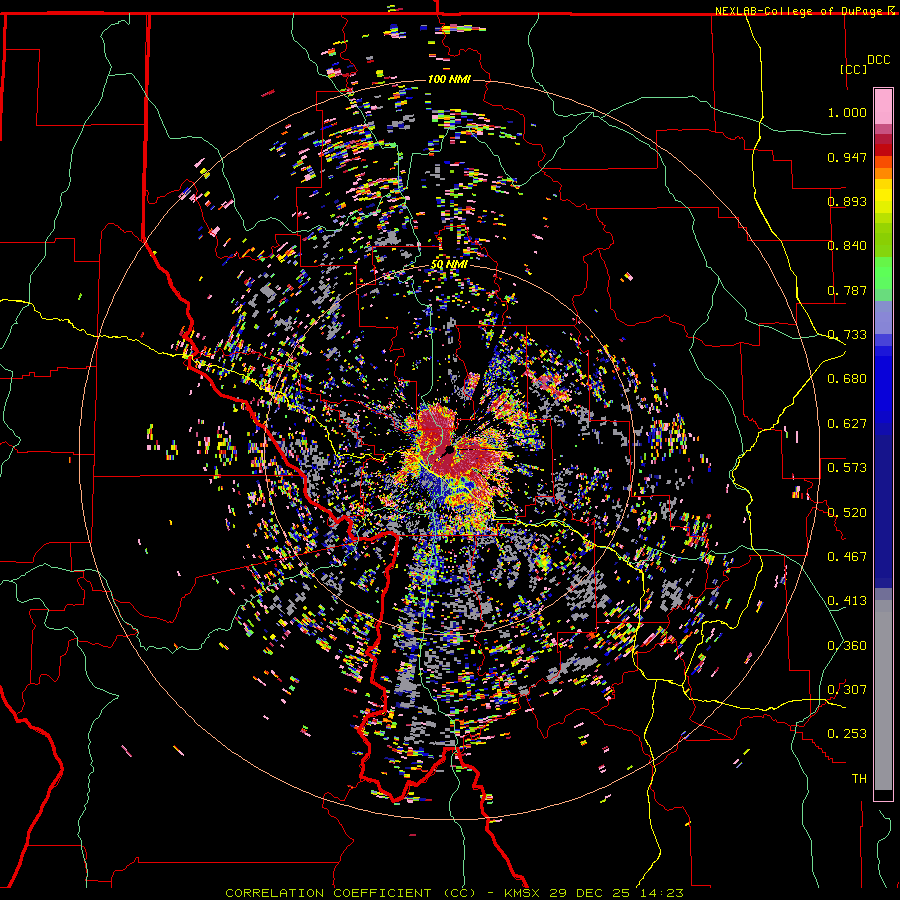900x900 pixels.
Task: Click the NEXLAB-College of DuPage label
Action: (x=800, y=11)
